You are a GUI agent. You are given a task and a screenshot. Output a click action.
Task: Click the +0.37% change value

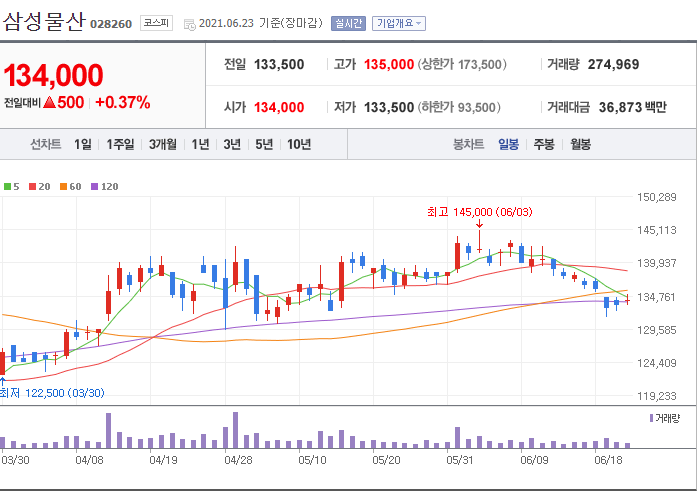pyautogui.click(x=123, y=103)
